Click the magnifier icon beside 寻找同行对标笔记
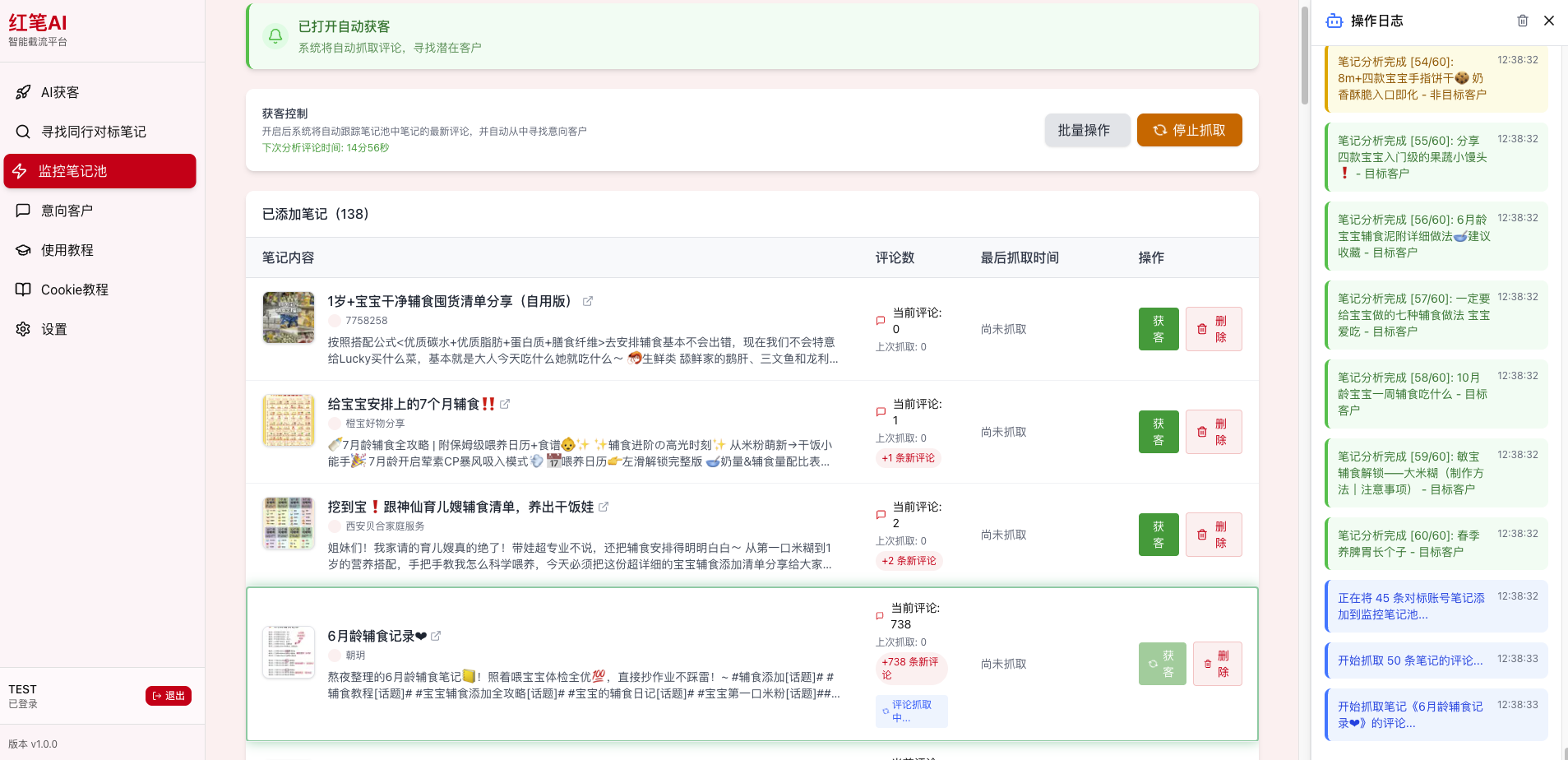The height and width of the screenshot is (760, 1568). [23, 132]
